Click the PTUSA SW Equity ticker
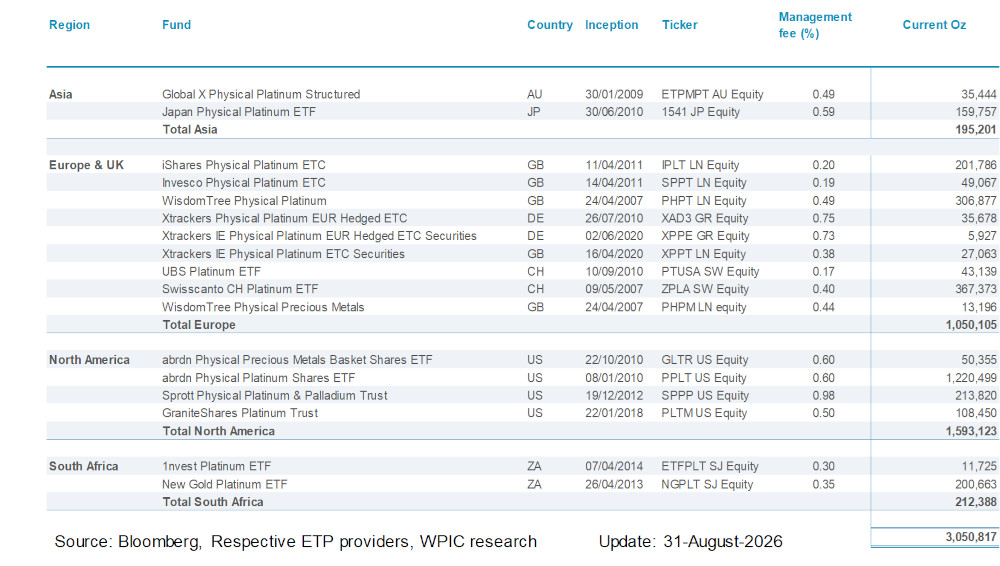This screenshot has width=1000, height=566. (x=710, y=272)
